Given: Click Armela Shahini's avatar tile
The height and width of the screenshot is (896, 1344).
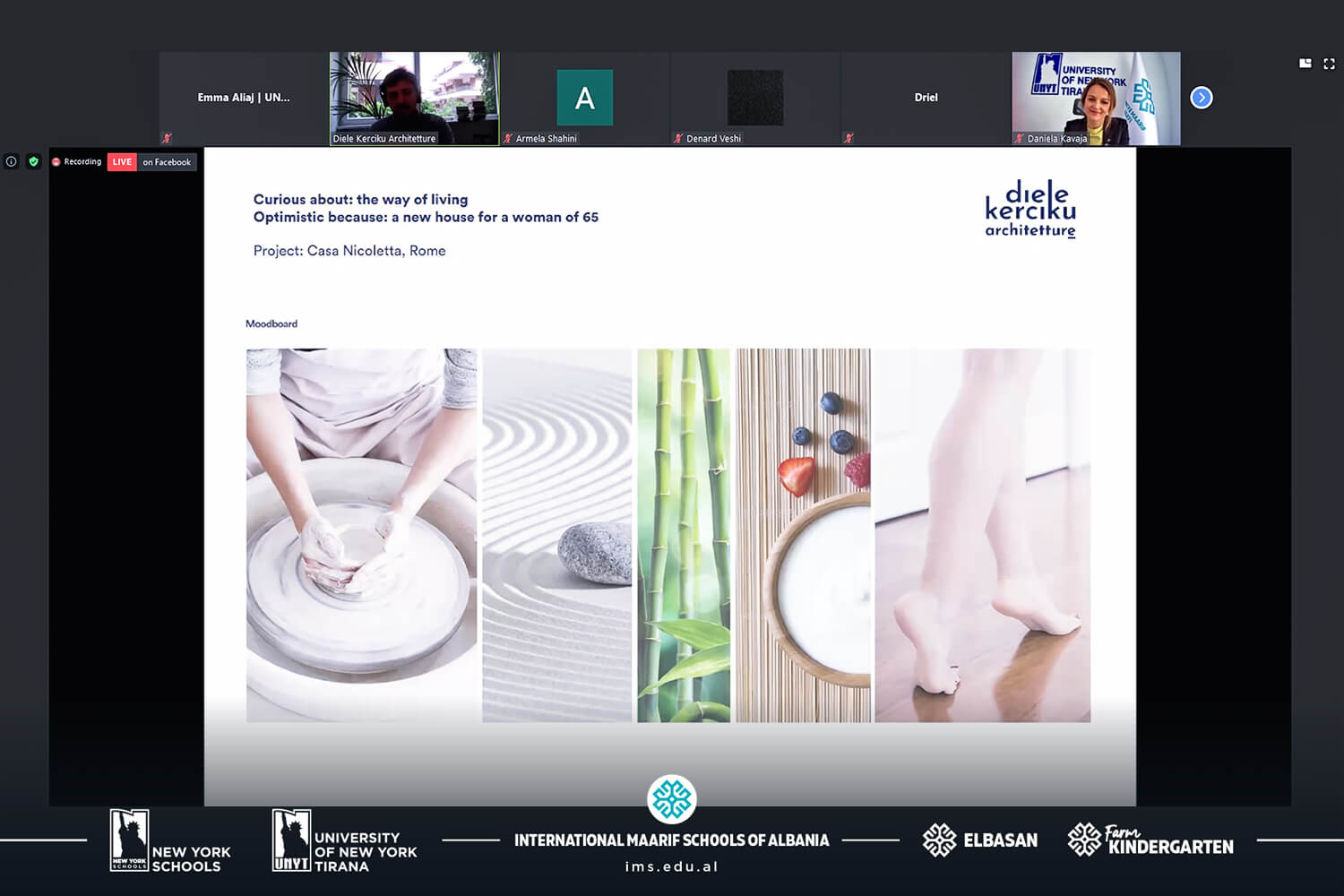Looking at the screenshot, I should 584,98.
